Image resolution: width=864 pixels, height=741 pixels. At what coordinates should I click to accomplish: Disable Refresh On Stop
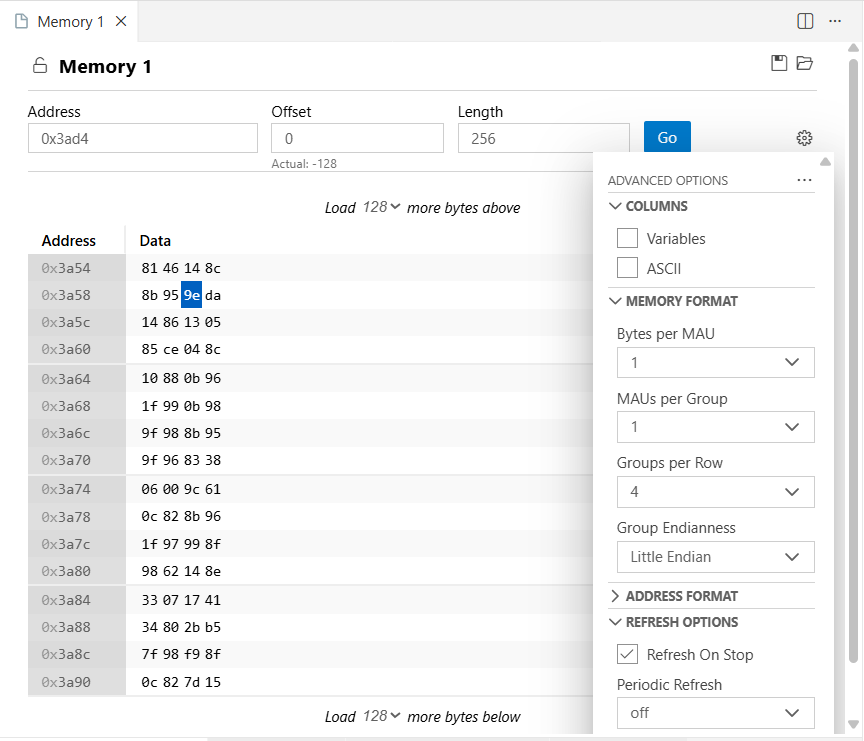coord(626,654)
